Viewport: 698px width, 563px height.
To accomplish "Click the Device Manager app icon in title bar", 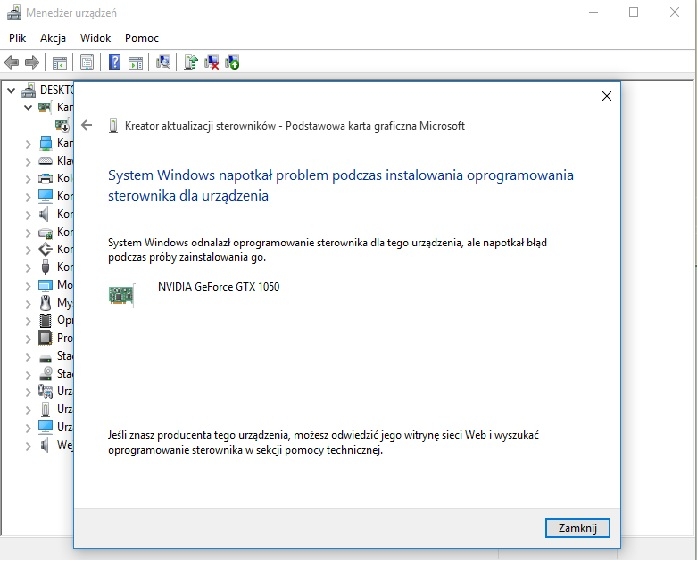I will [x=14, y=13].
